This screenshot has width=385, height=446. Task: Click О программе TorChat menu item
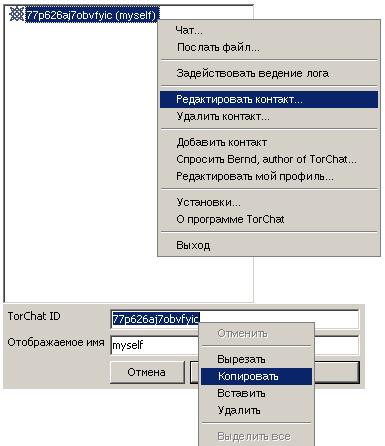pos(269,219)
